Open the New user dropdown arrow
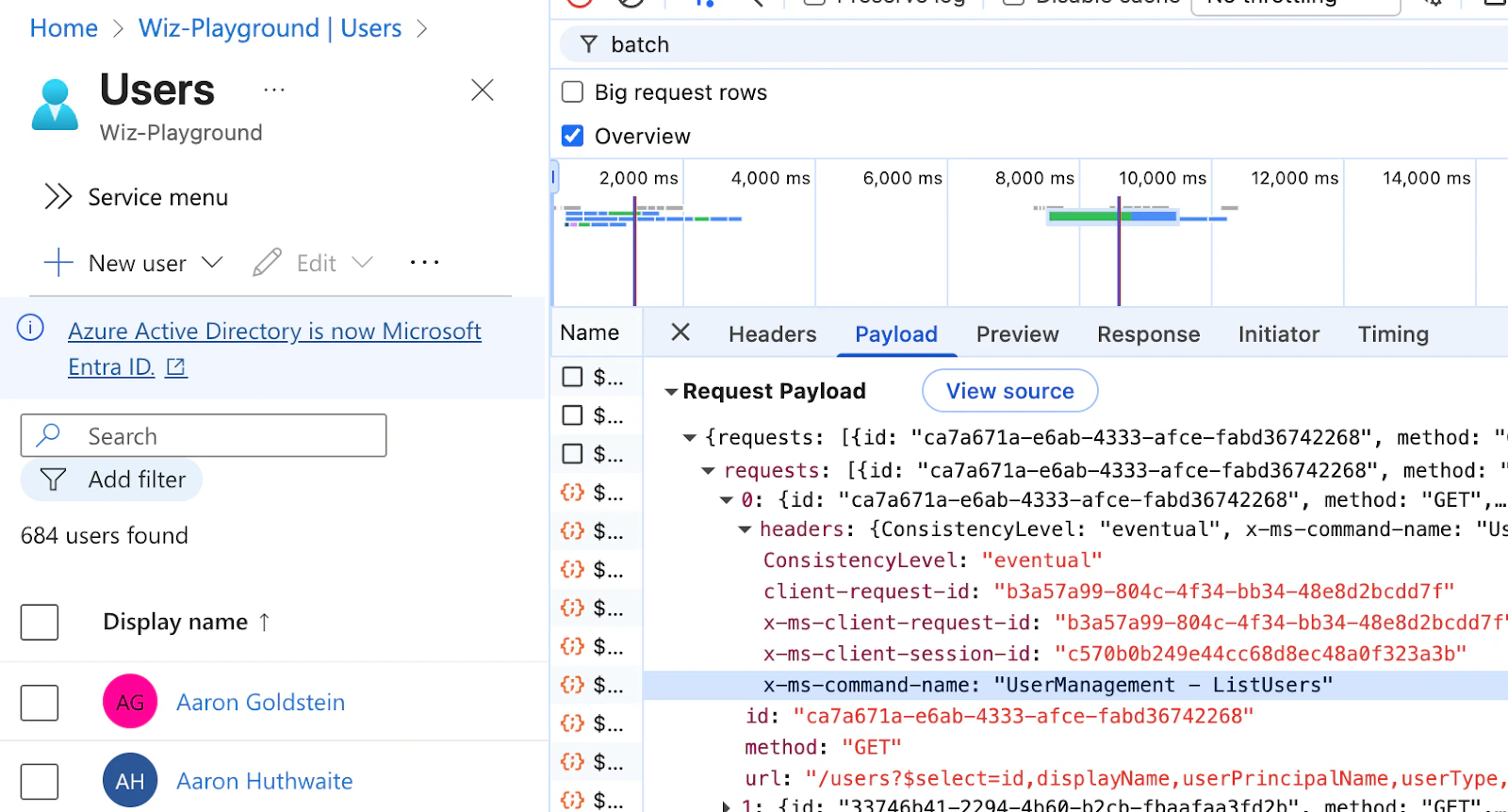The width and height of the screenshot is (1508, 812). pos(213,263)
